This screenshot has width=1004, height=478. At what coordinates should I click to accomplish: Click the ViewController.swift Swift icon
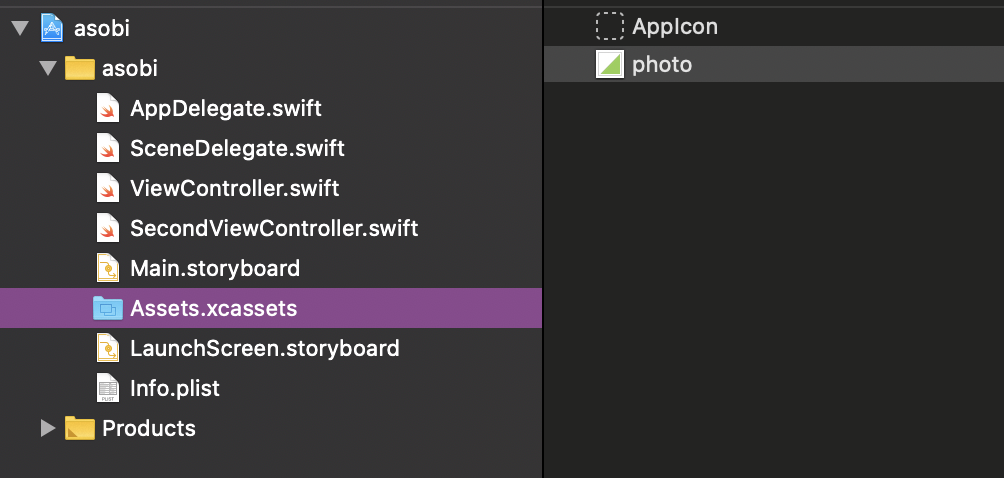pos(108,188)
